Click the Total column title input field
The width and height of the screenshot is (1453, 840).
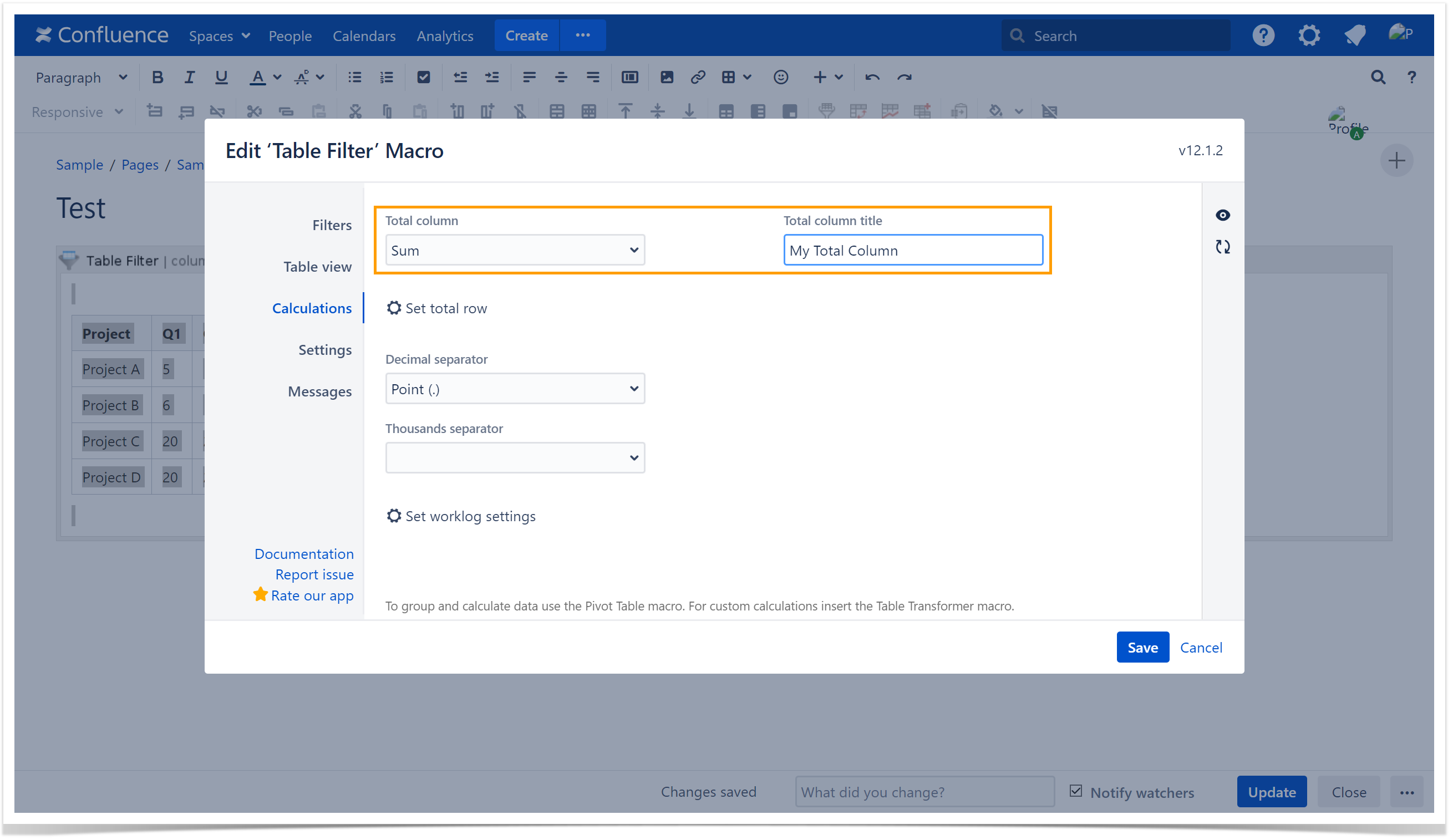click(912, 250)
